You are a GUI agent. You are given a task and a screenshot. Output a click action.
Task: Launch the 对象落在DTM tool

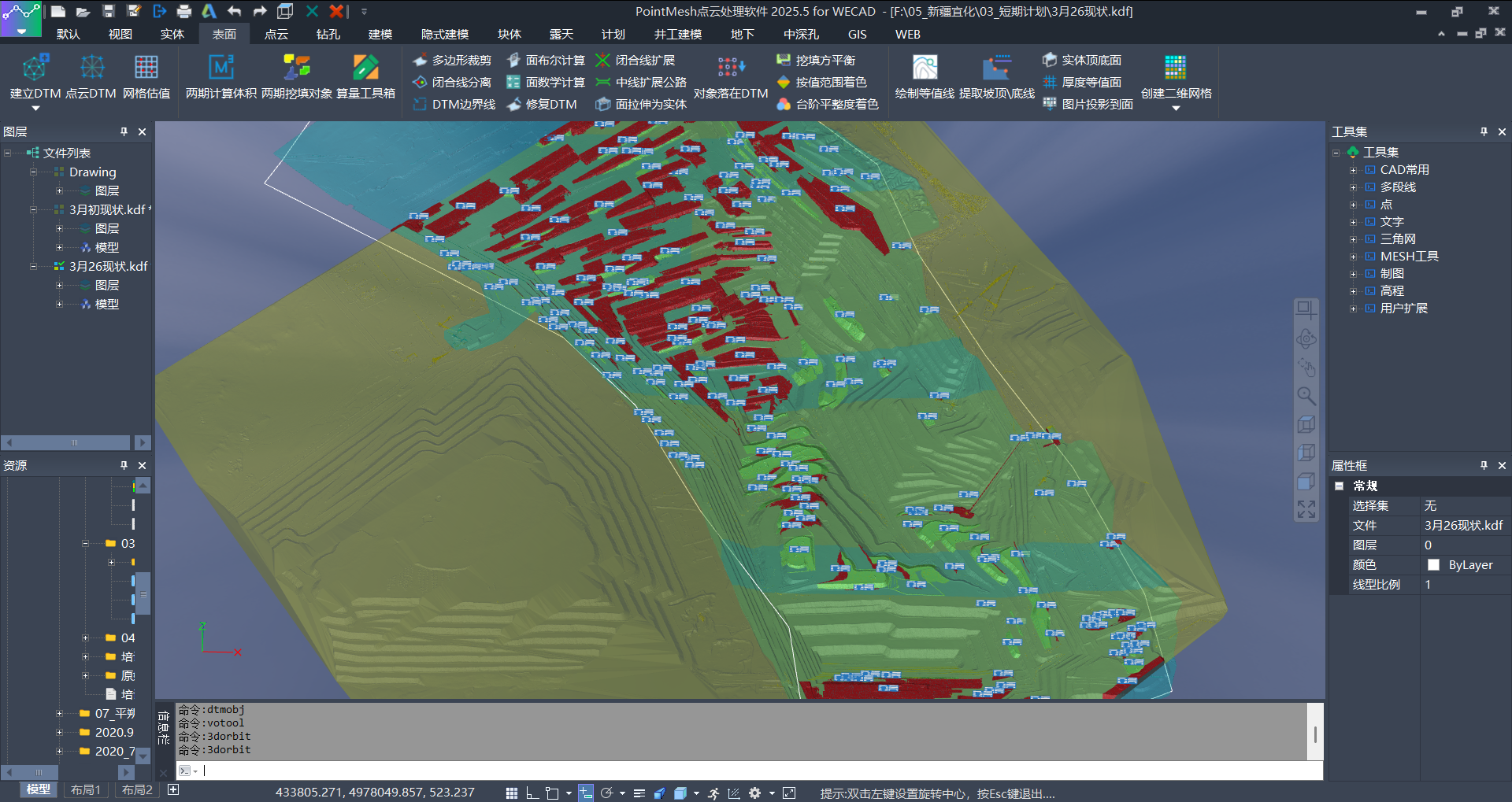(730, 68)
